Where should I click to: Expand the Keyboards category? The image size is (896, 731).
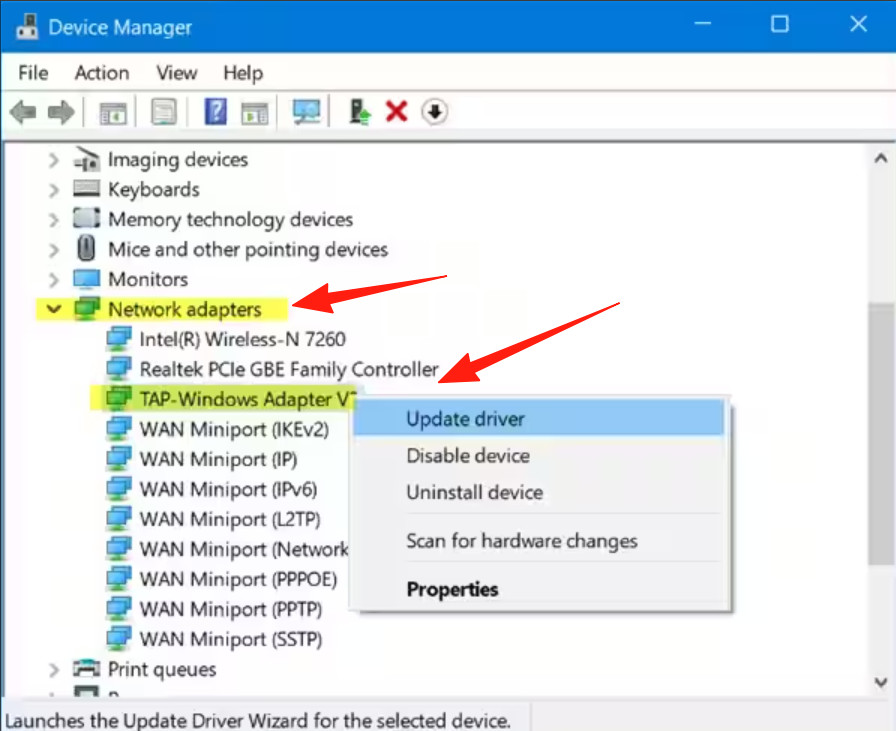[53, 190]
